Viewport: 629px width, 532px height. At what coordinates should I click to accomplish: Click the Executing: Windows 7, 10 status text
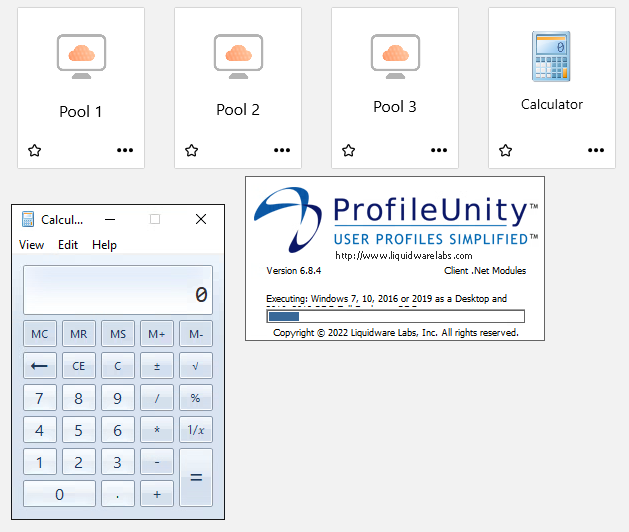coord(387,299)
